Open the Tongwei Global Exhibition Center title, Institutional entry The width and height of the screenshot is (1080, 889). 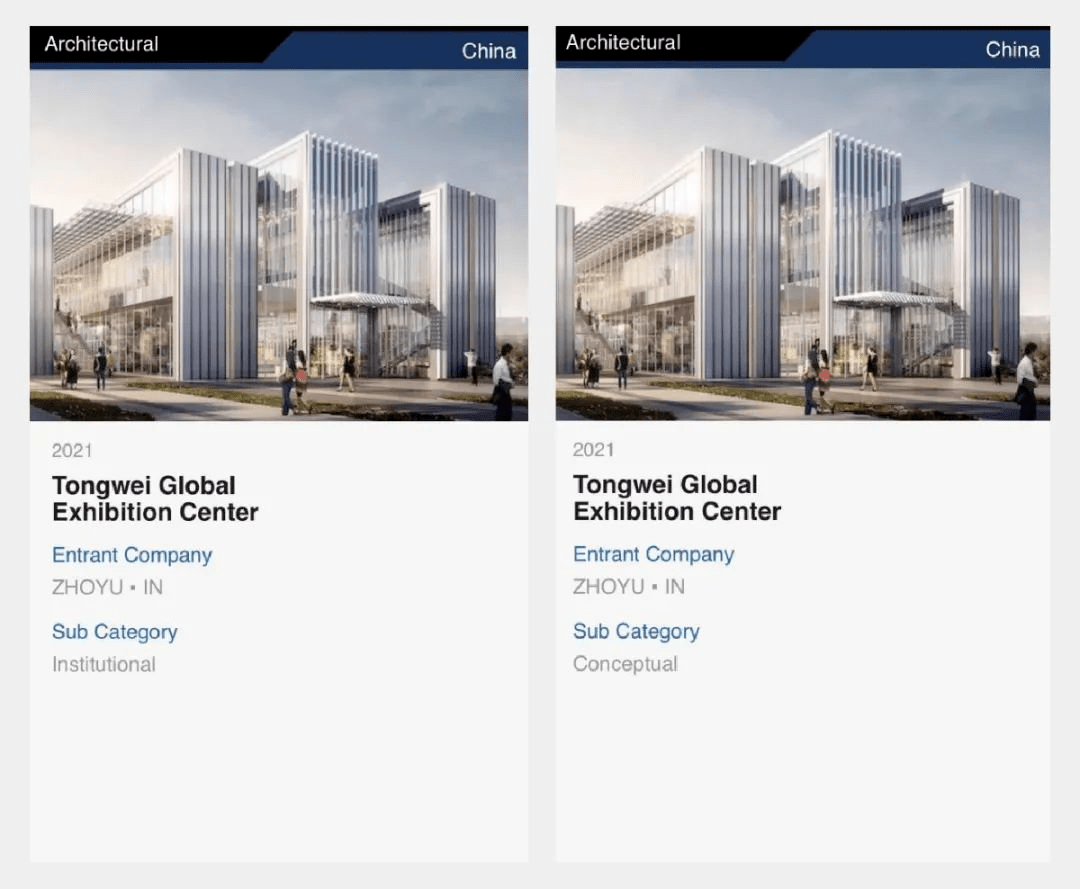click(155, 499)
